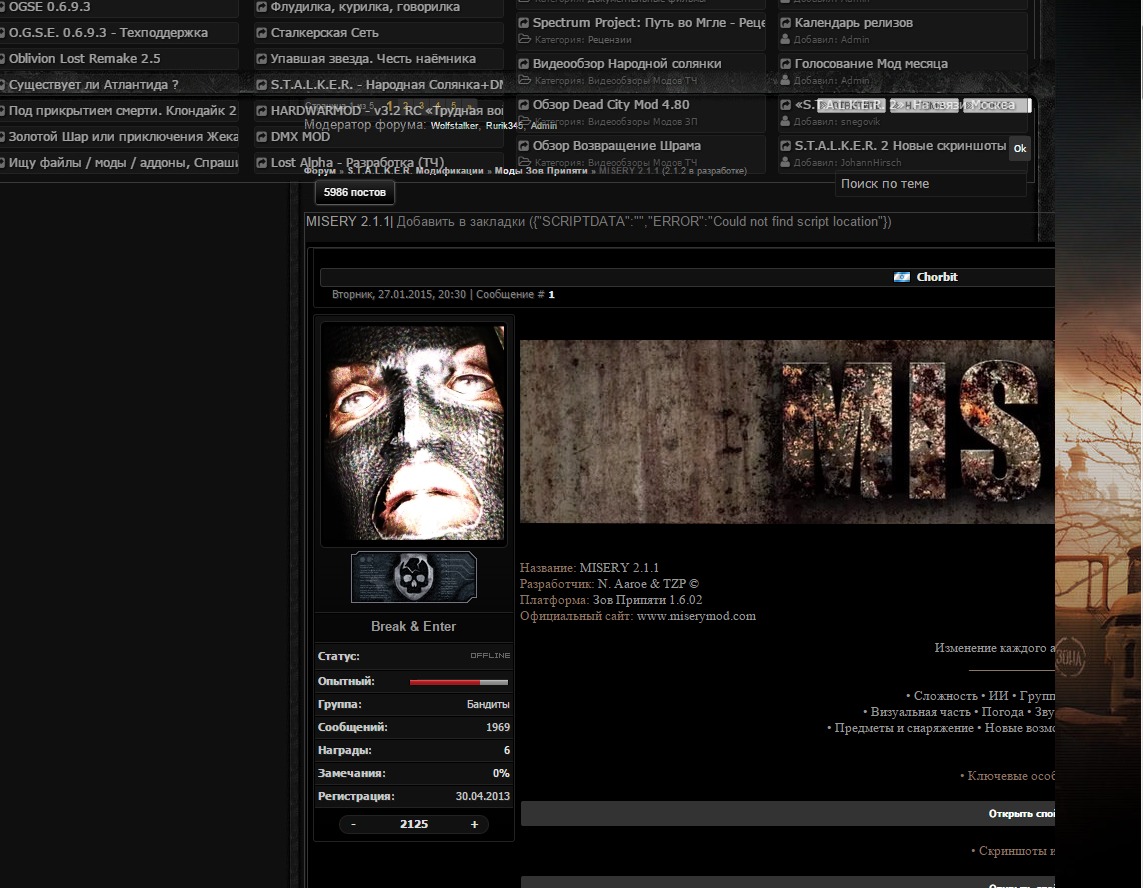
Task: Click the skull rank badge under the avatar
Action: pyautogui.click(x=413, y=577)
